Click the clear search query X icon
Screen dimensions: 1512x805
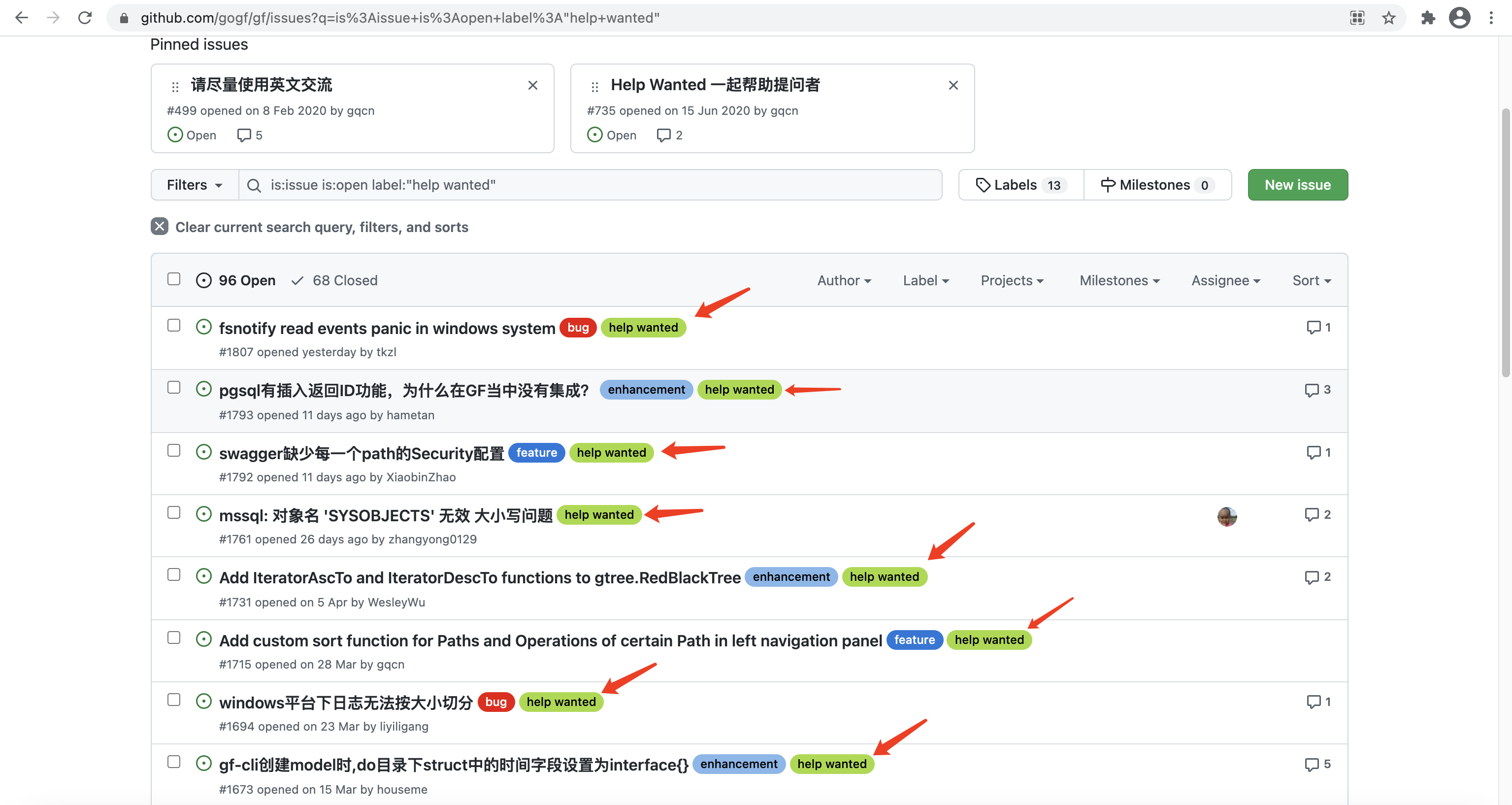[160, 227]
